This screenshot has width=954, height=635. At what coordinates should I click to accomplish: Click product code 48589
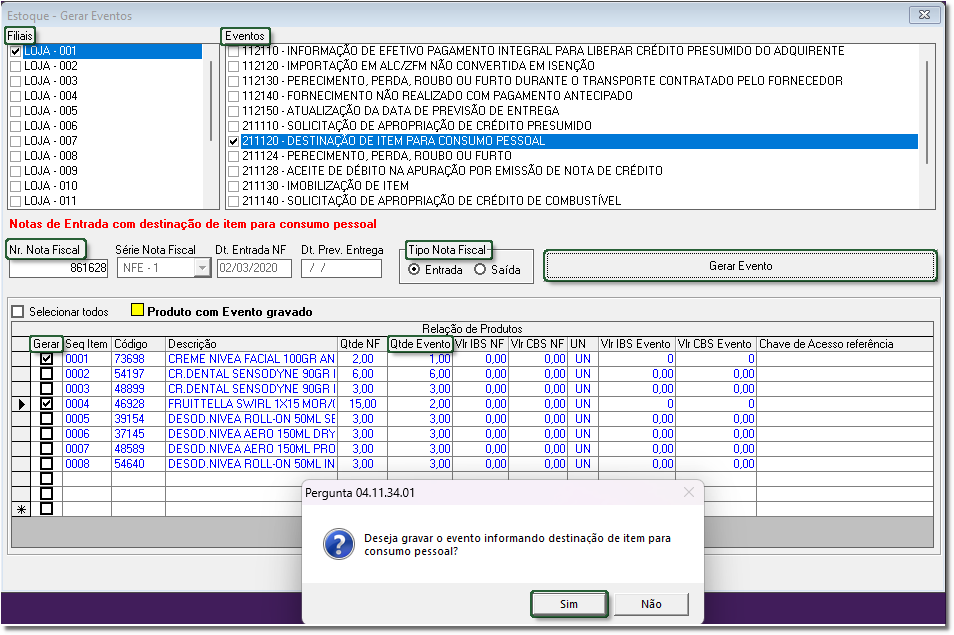pos(130,449)
